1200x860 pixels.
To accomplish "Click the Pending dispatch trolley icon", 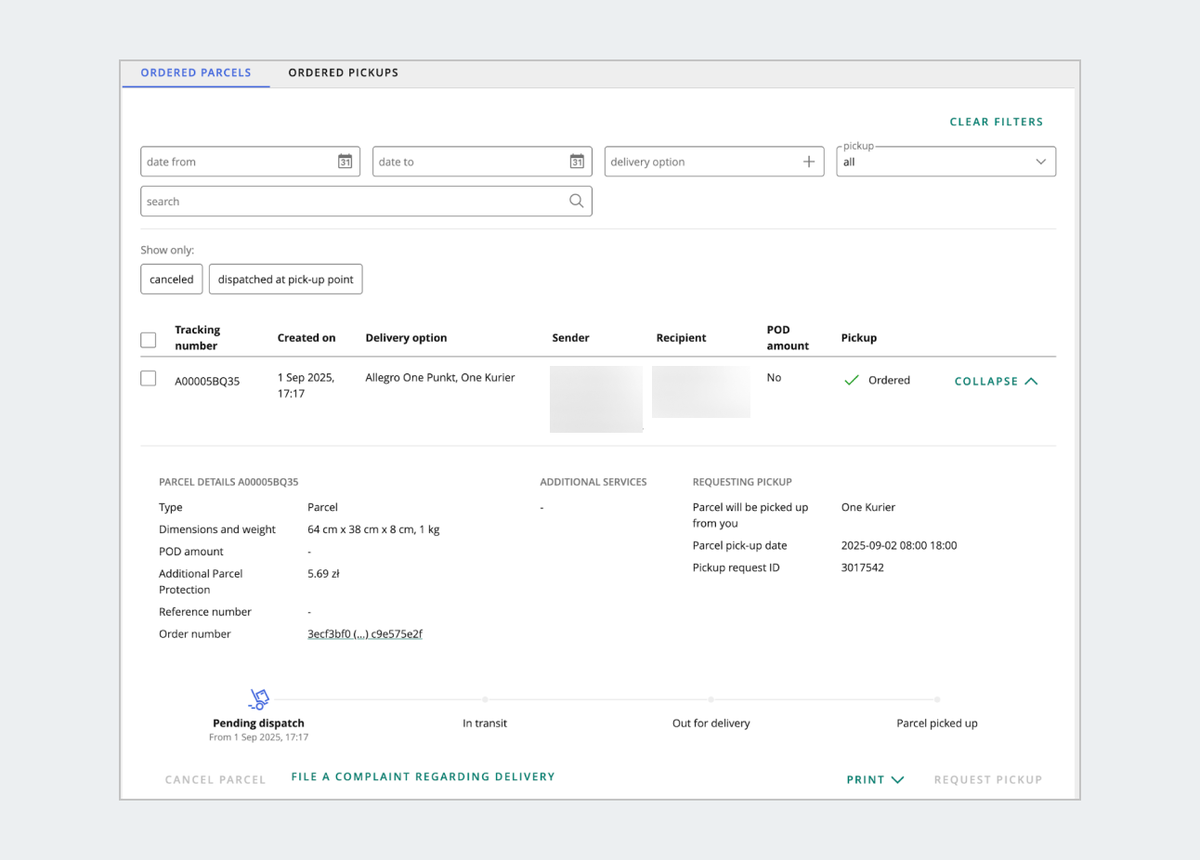I will pyautogui.click(x=259, y=698).
